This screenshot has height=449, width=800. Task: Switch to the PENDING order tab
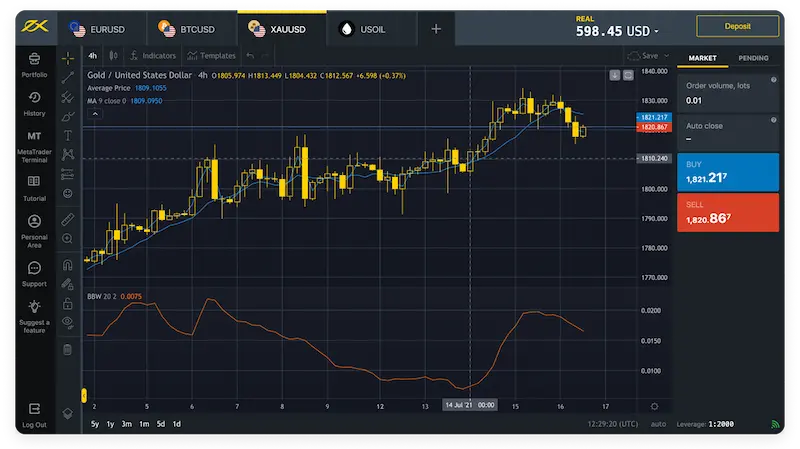(753, 58)
